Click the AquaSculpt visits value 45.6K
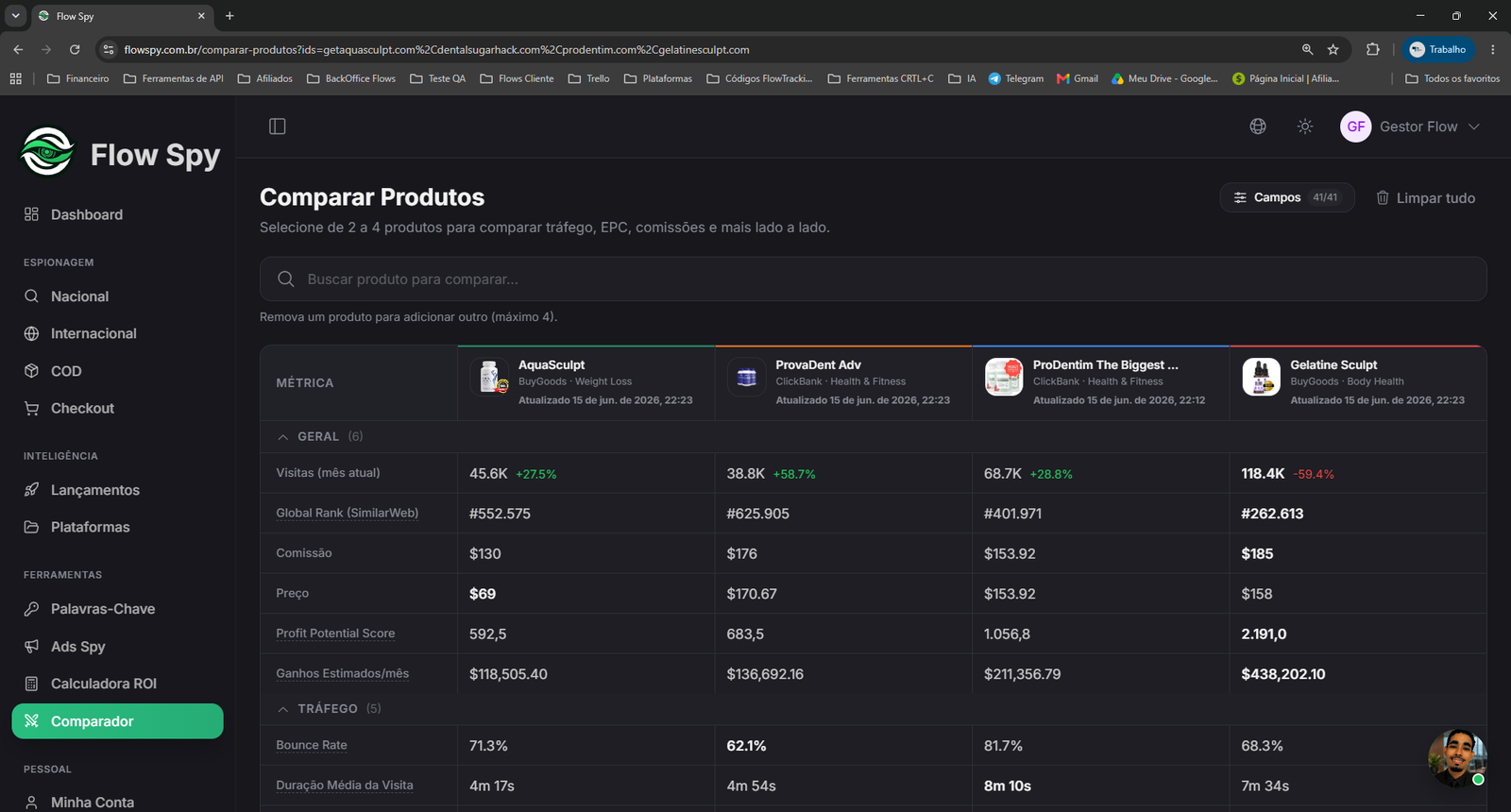Viewport: 1511px width, 812px height. [488, 473]
